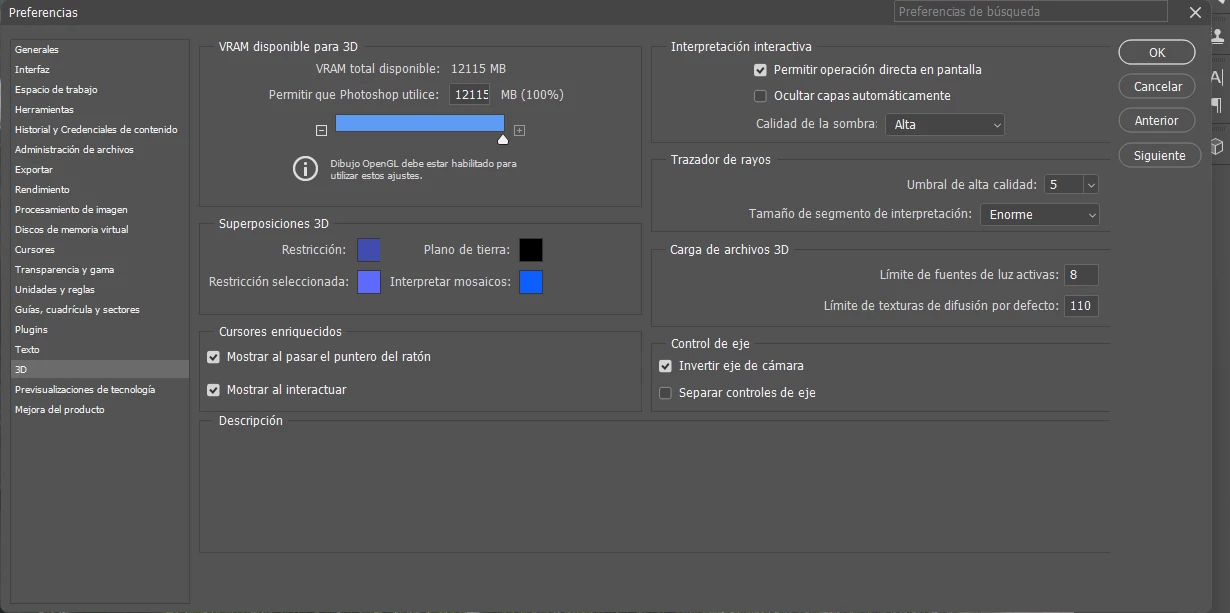
Task: Enable Separar controles de eje
Action: pos(665,393)
